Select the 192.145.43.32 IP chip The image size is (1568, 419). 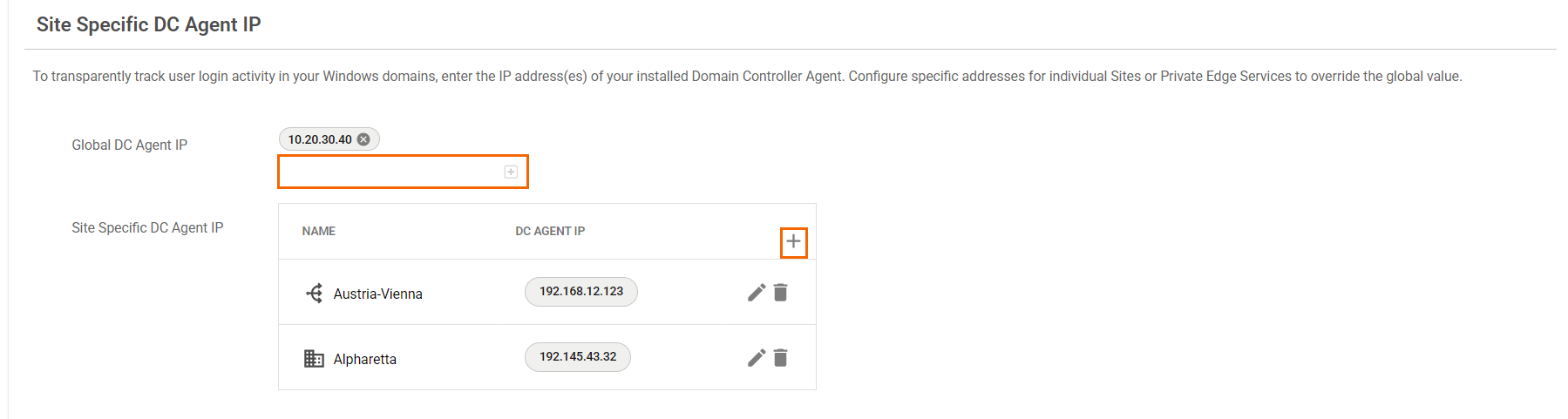(577, 357)
